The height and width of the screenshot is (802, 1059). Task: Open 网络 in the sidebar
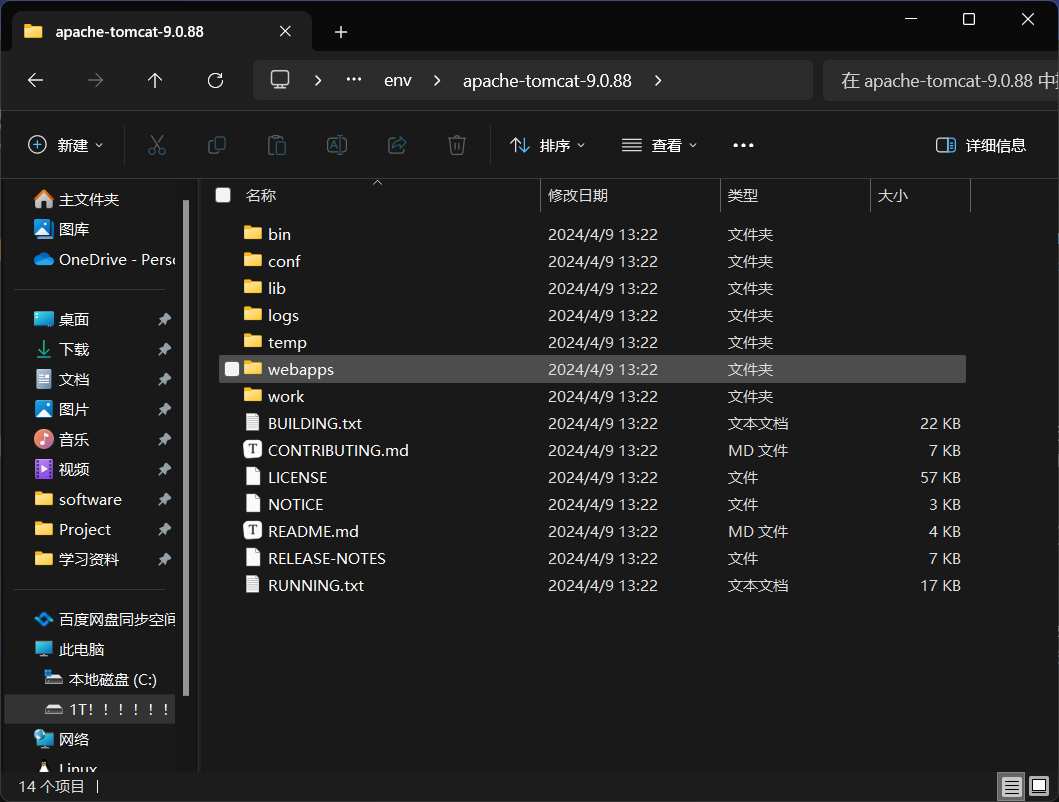pyautogui.click(x=61, y=739)
